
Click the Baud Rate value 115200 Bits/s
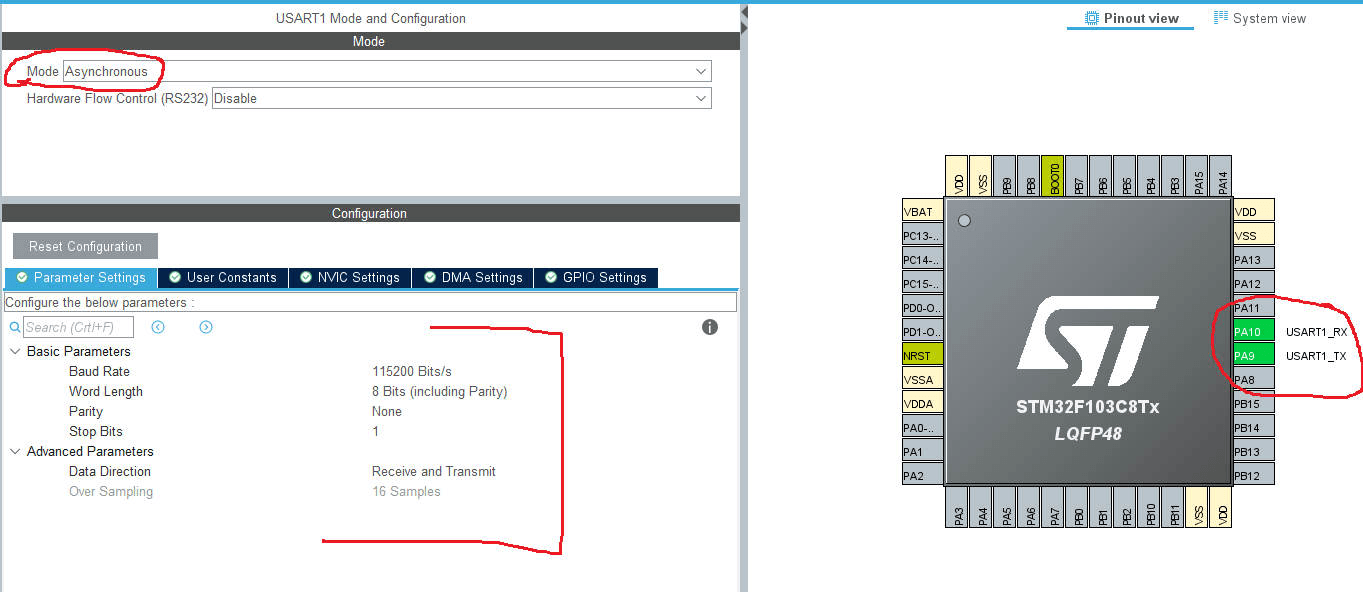tap(412, 372)
